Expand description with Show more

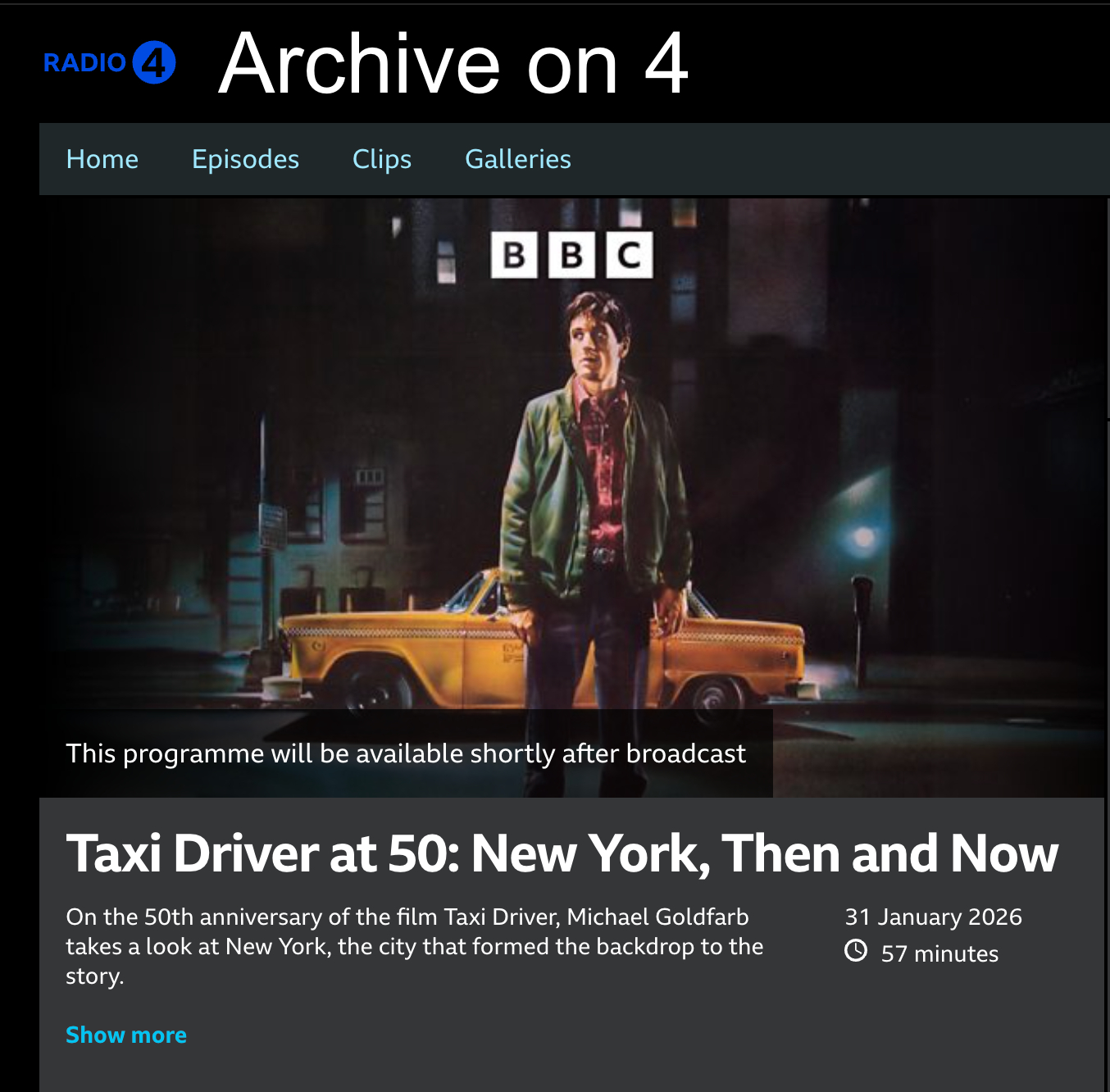[126, 1035]
